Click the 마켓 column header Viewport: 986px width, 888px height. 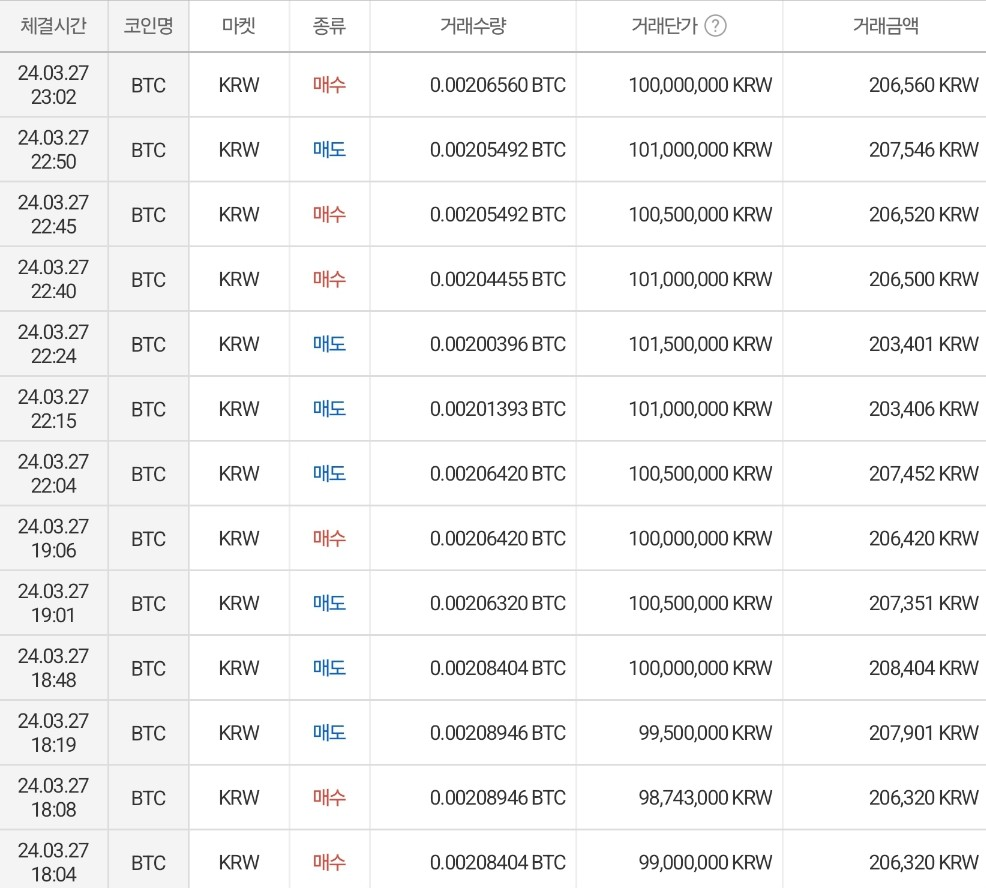point(239,26)
